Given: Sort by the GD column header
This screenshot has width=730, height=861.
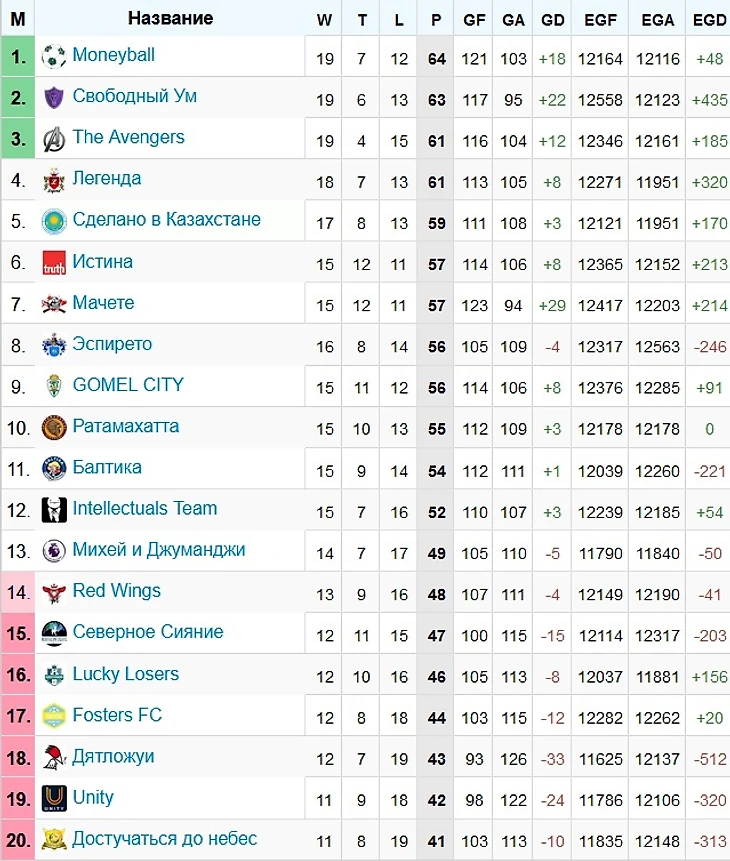Looking at the screenshot, I should [552, 19].
